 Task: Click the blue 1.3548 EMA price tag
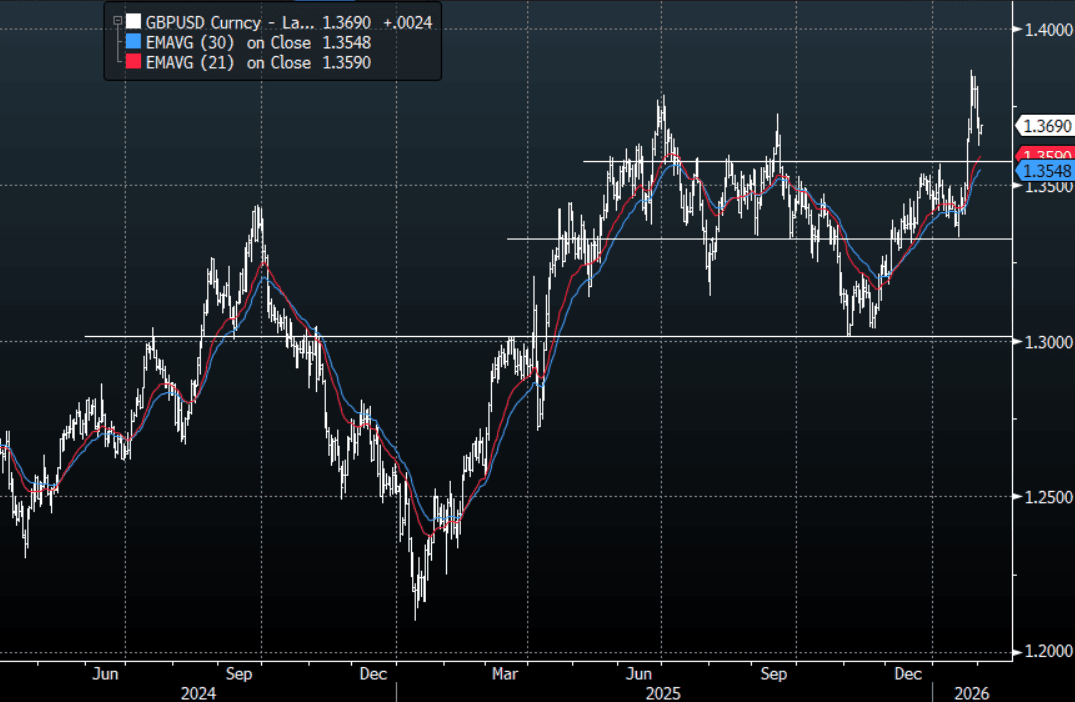tap(1044, 171)
